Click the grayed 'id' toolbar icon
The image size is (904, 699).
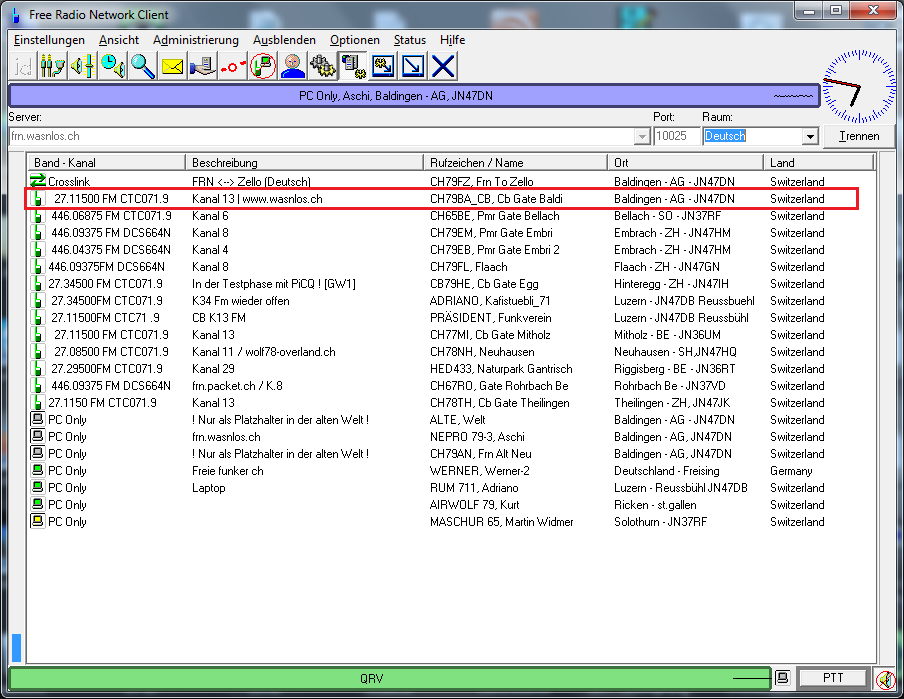point(22,66)
